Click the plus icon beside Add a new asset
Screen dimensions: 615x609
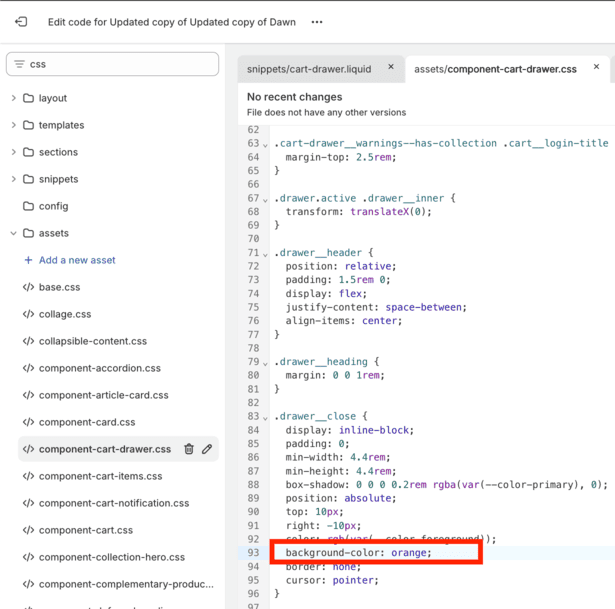coord(28,260)
